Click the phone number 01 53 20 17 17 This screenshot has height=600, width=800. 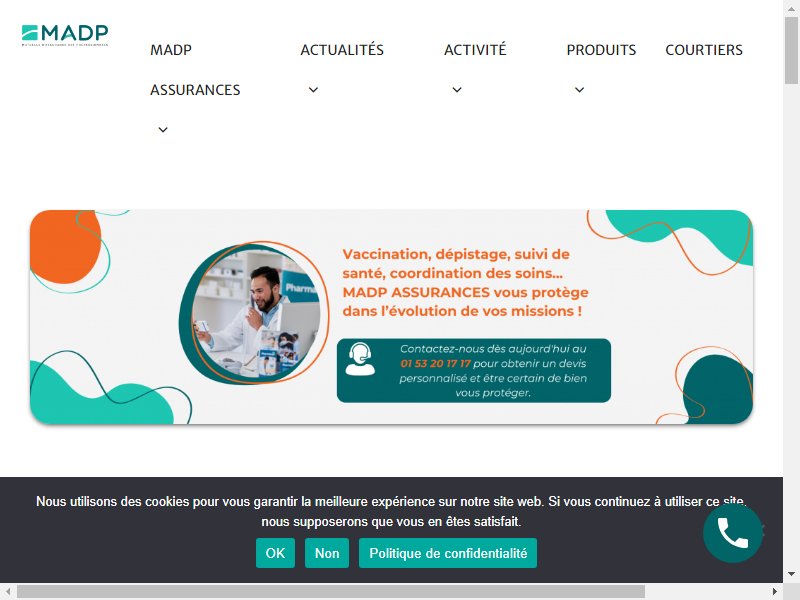click(x=435, y=364)
